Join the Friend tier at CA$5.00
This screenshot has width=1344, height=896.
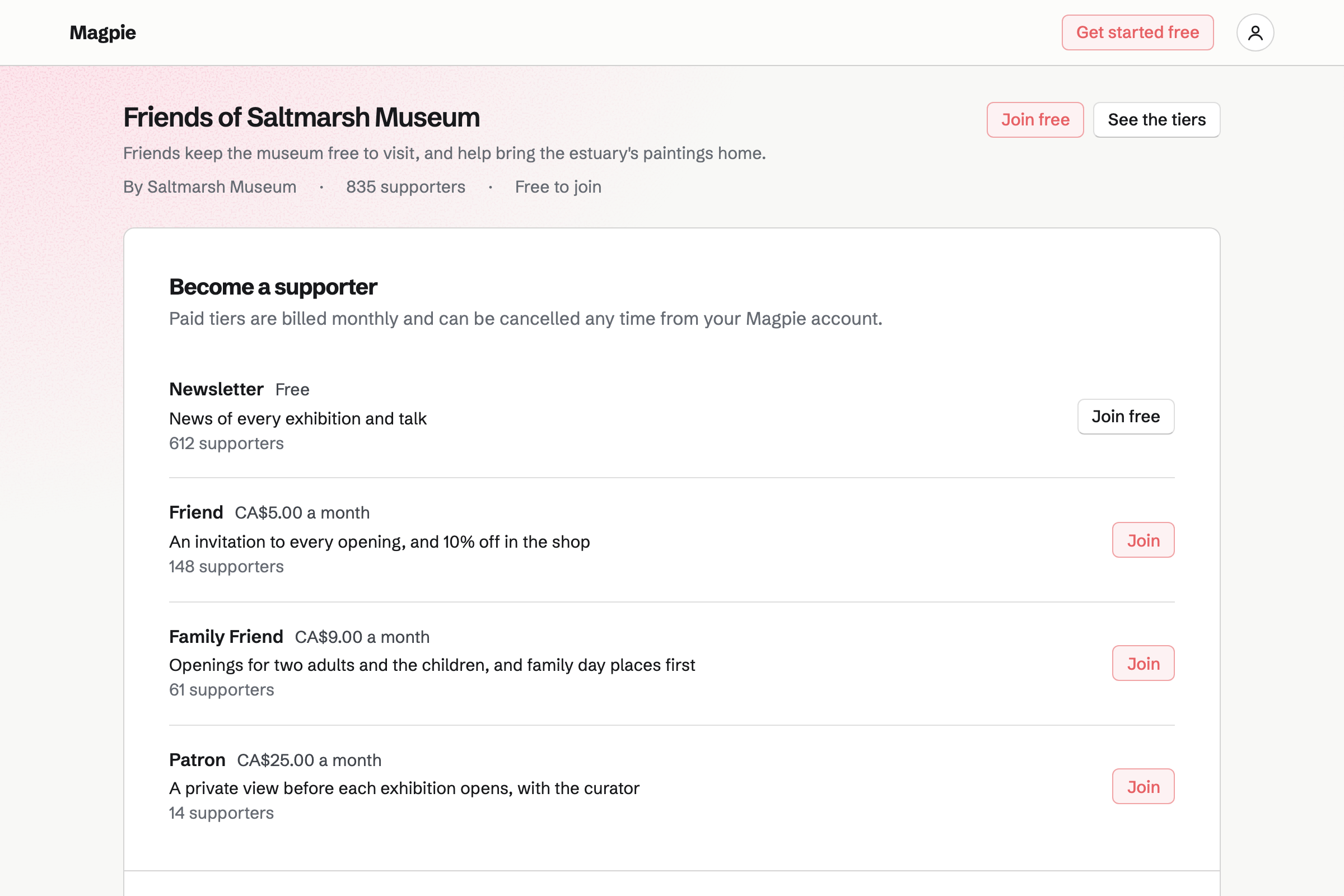coord(1143,540)
